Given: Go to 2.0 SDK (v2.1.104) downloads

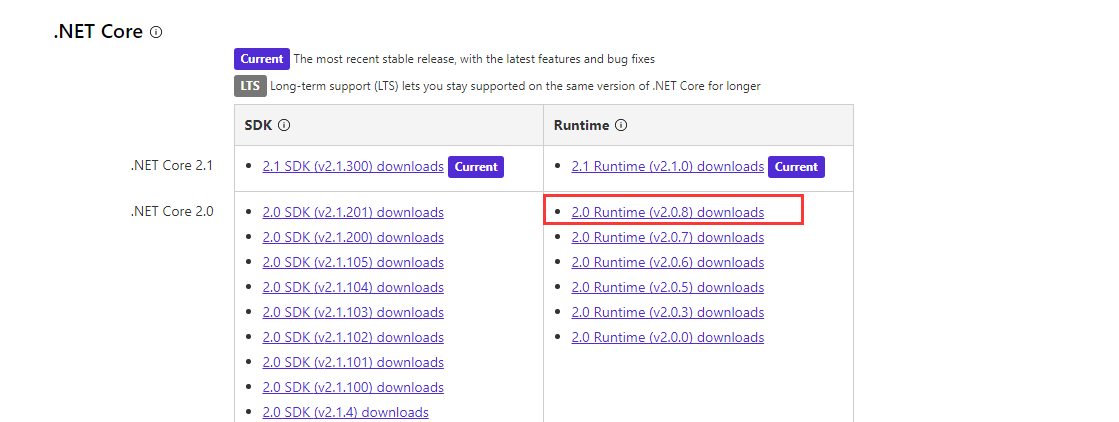Looking at the screenshot, I should [353, 287].
